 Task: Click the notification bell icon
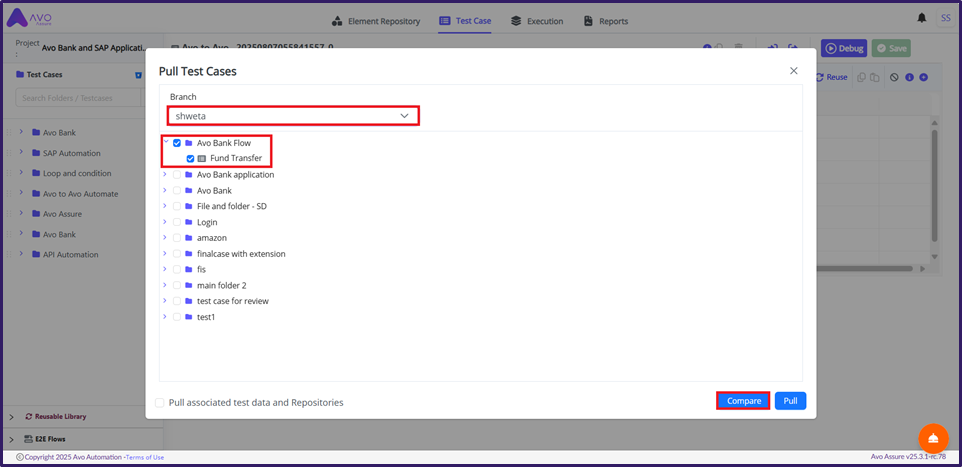(x=921, y=18)
